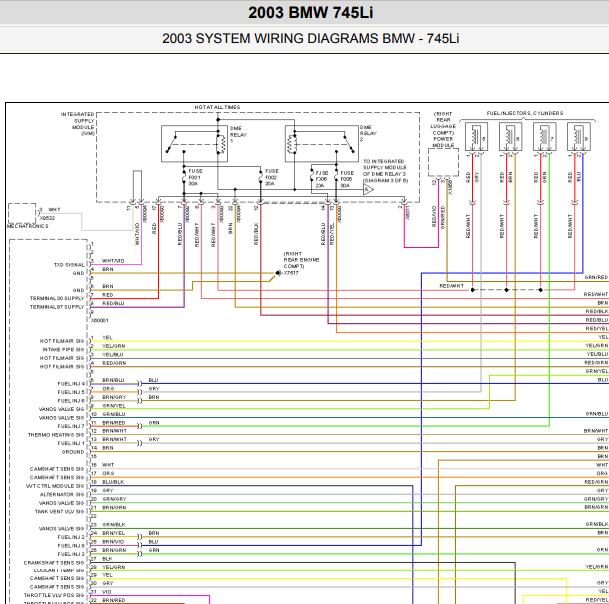Viewport: 609px width, 604px height.
Task: Click the "FUEL INJECTORS, CYLINDERS" label
Action: [x=525, y=113]
